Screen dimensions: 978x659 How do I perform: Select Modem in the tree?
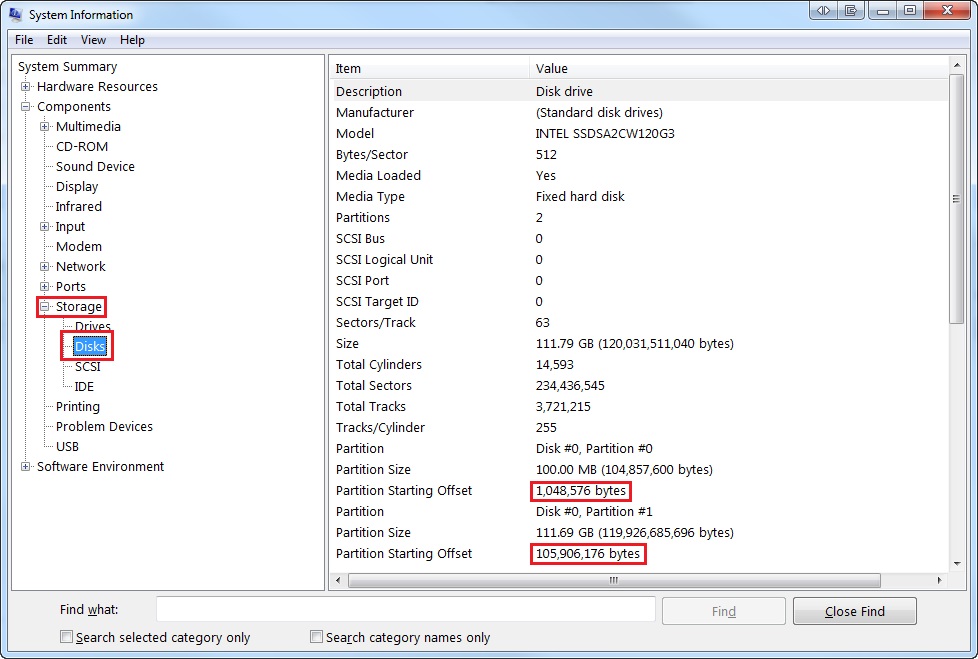(79, 246)
